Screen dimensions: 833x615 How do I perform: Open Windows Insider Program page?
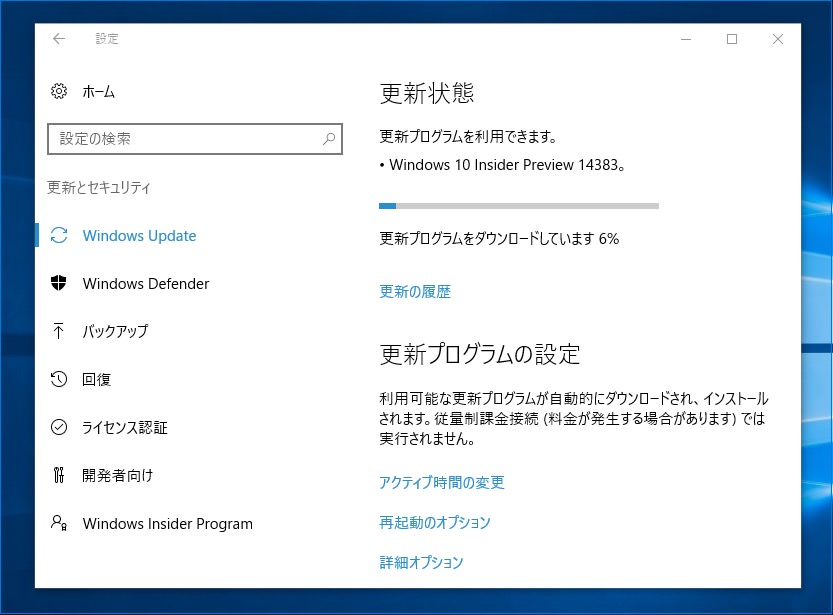pyautogui.click(x=168, y=524)
